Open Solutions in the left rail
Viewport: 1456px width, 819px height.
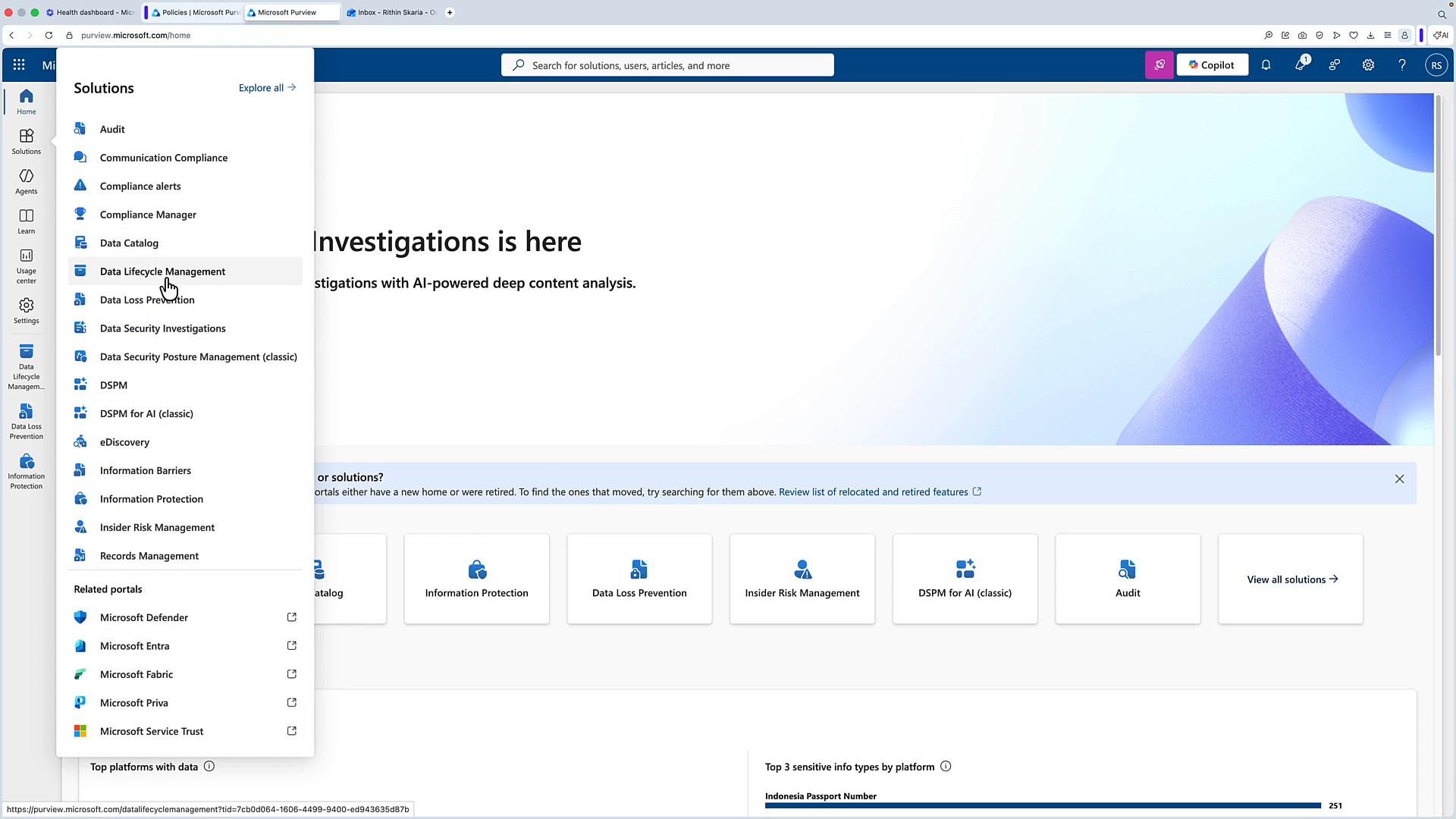27,142
